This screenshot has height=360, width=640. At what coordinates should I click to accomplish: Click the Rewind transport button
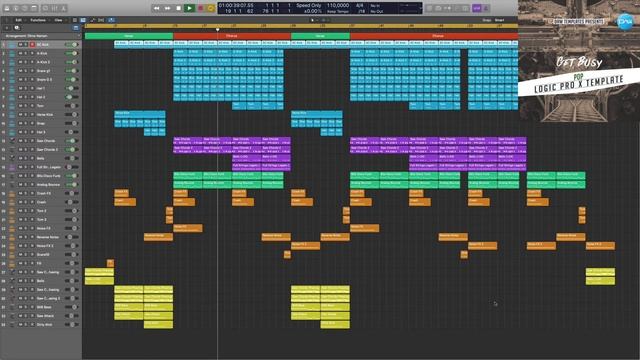tap(156, 8)
